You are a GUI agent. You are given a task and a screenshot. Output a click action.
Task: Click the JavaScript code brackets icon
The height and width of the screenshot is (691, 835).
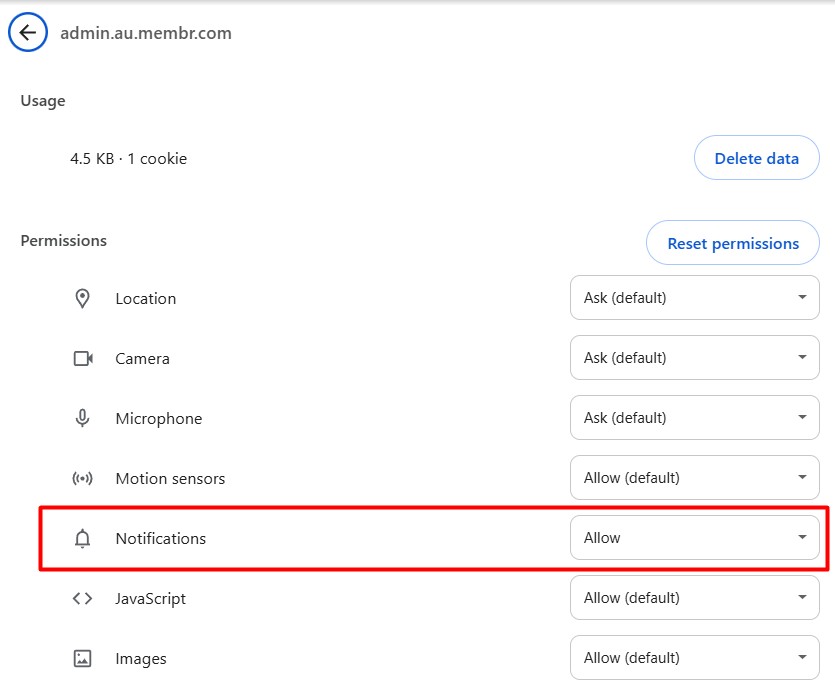[x=83, y=598]
